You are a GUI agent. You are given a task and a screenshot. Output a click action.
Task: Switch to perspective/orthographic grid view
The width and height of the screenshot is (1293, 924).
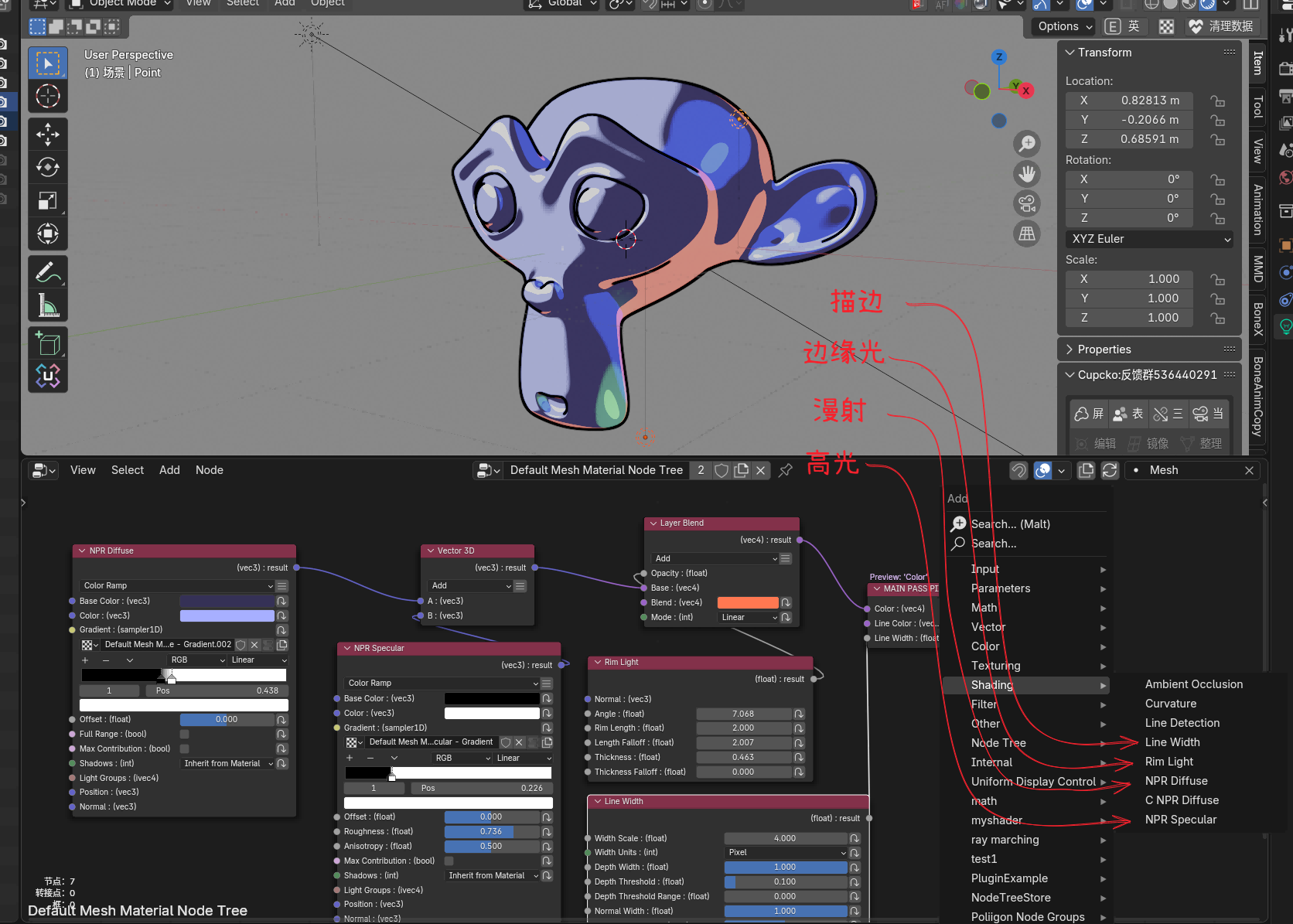pyautogui.click(x=1027, y=234)
